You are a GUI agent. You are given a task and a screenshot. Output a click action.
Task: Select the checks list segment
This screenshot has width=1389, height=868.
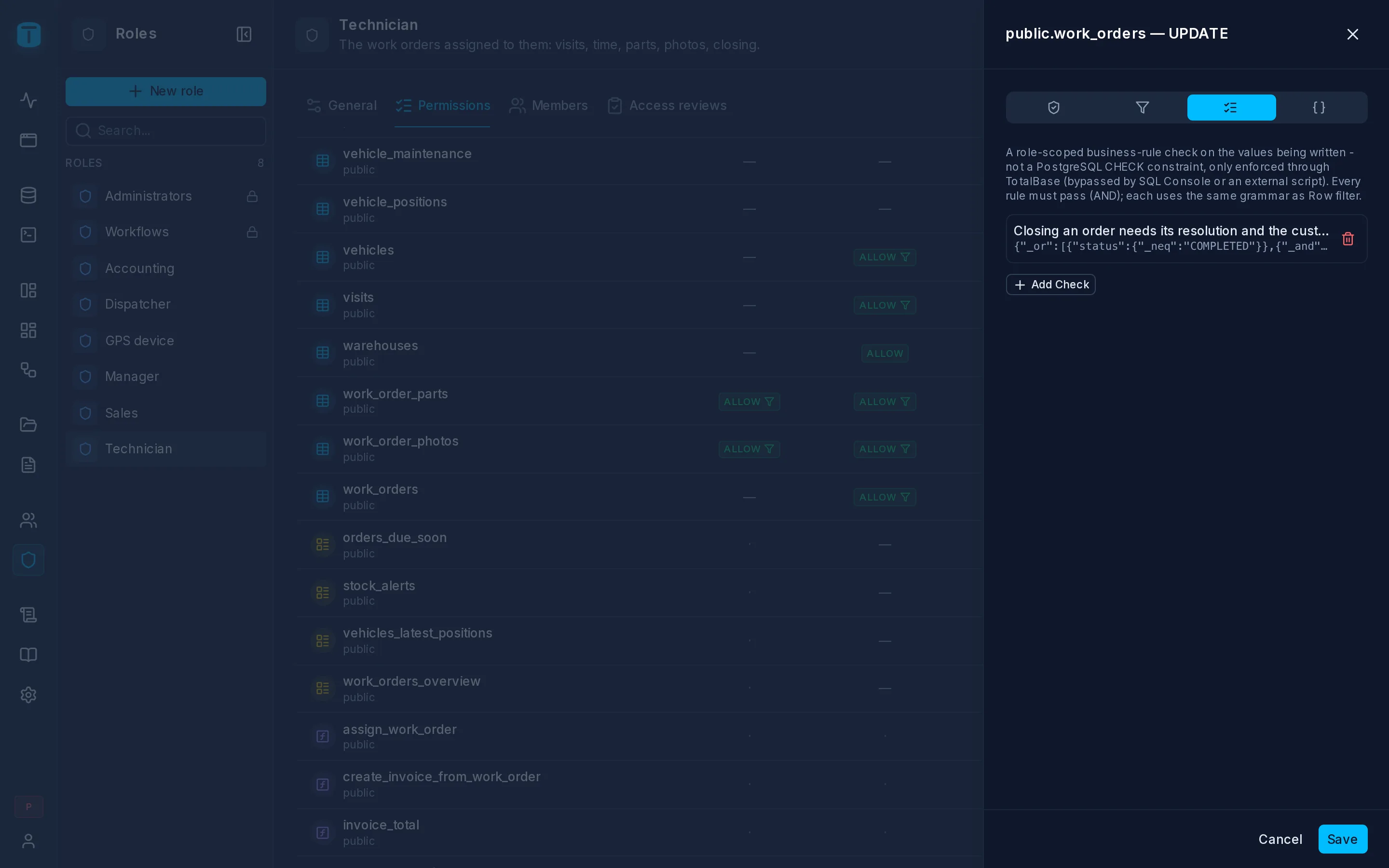(x=1231, y=108)
